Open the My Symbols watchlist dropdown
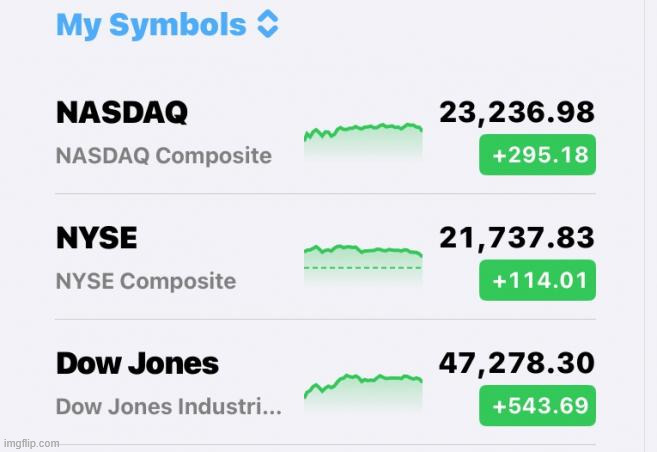657x452 pixels. pos(150,25)
